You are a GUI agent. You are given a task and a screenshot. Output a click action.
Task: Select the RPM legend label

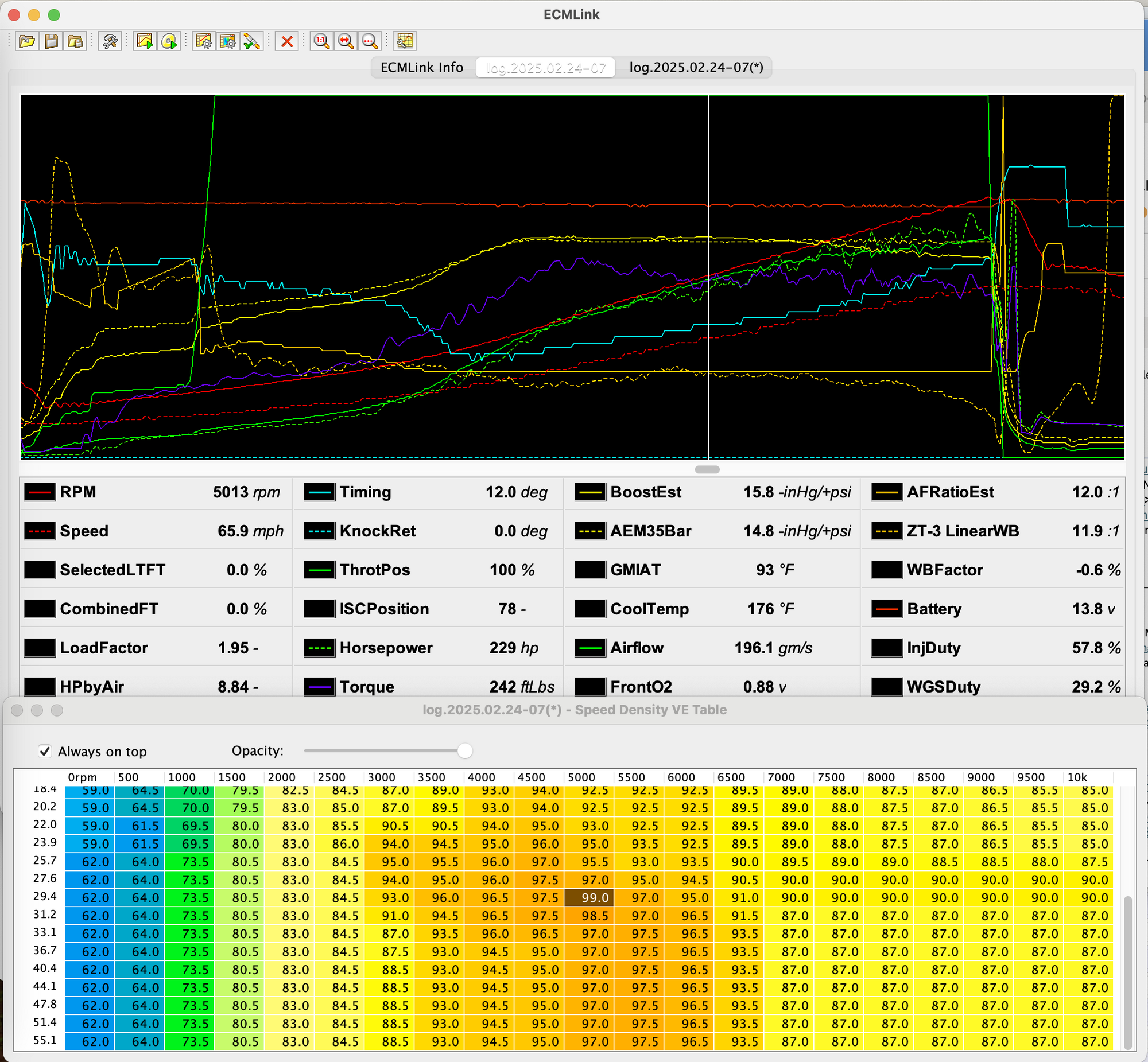[78, 492]
